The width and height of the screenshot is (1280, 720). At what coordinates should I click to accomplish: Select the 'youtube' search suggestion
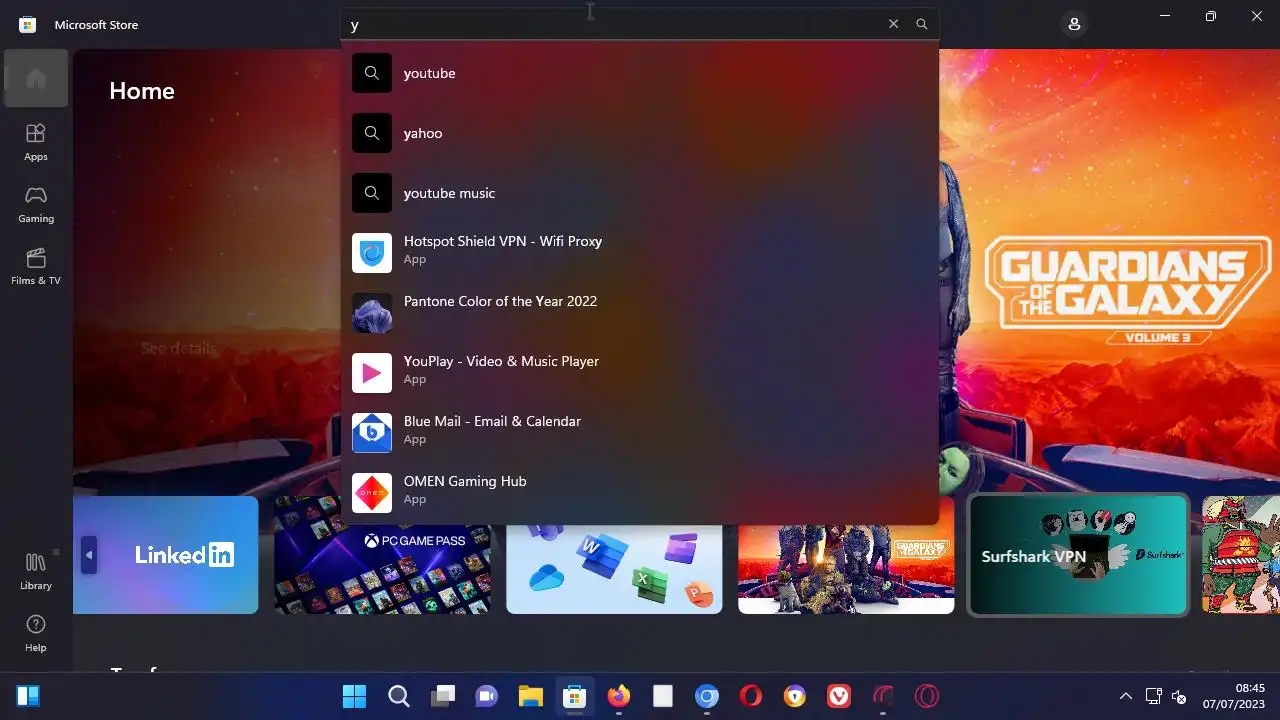640,73
